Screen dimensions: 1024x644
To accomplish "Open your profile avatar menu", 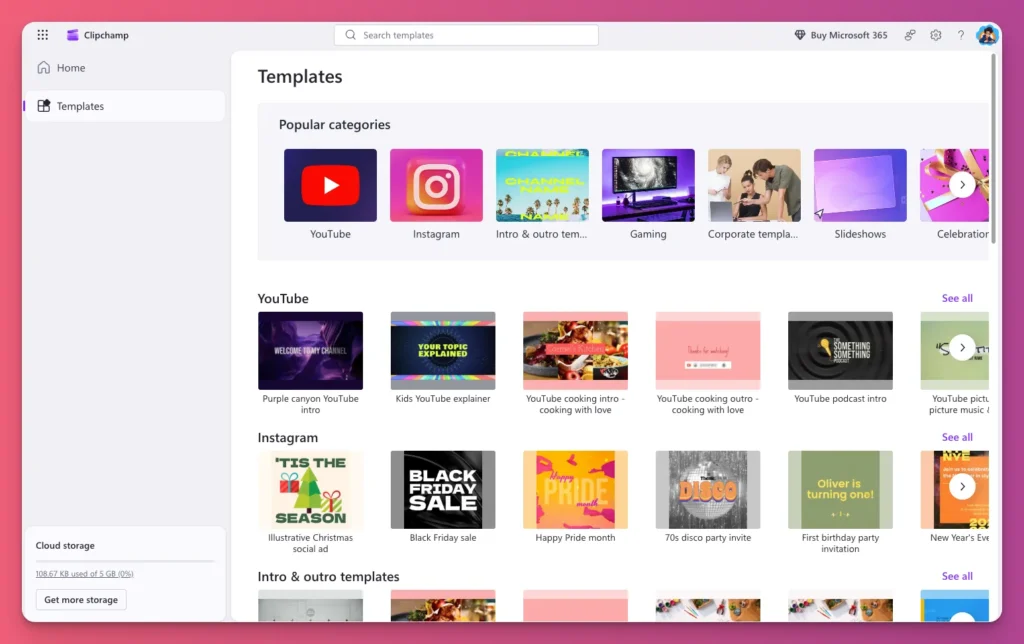I will (x=987, y=35).
